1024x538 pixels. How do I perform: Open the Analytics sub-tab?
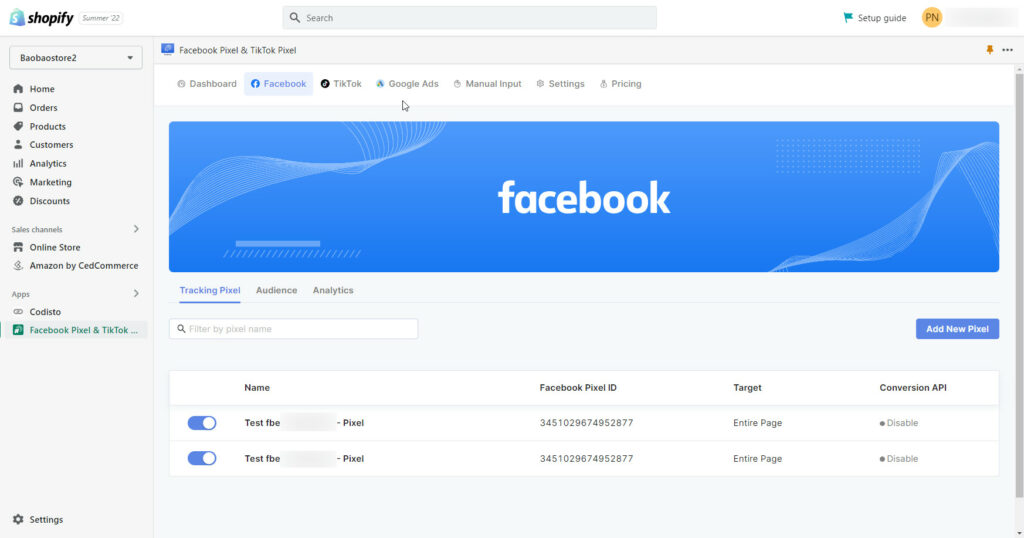point(333,291)
